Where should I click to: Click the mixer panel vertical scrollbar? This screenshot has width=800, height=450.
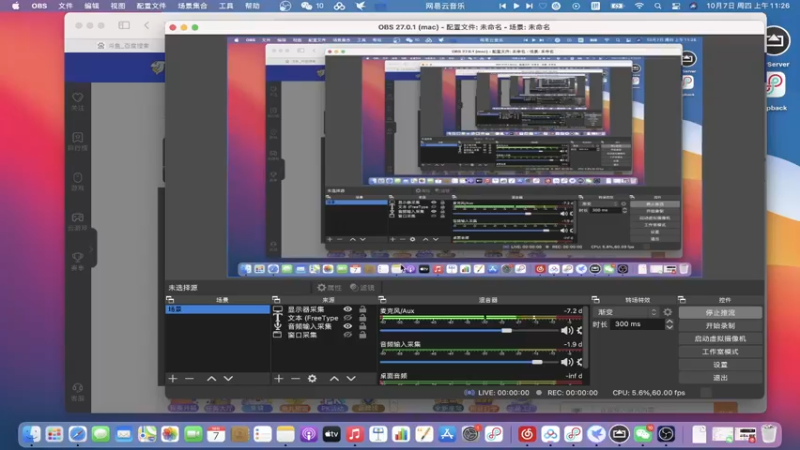pos(586,337)
